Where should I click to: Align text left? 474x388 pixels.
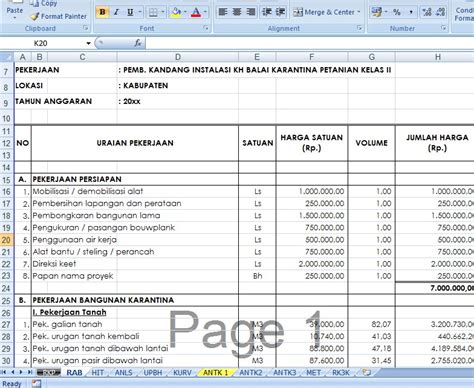click(x=223, y=12)
